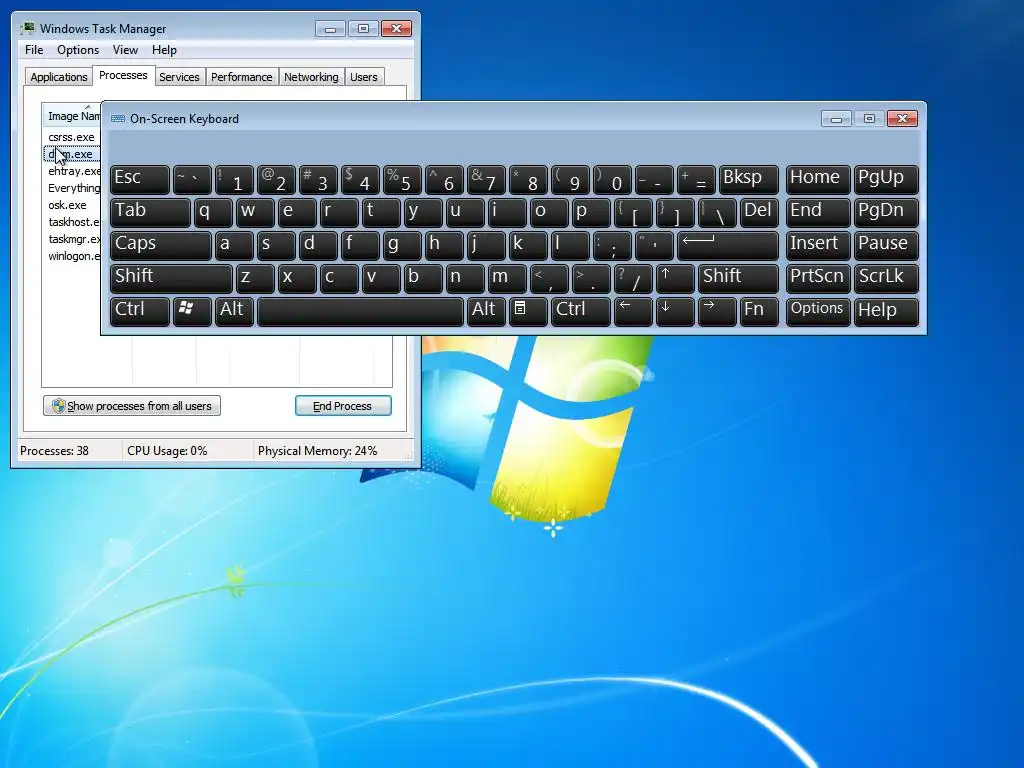The width and height of the screenshot is (1024, 768).
Task: Select taskhost.exe process row
Action: pos(72,222)
